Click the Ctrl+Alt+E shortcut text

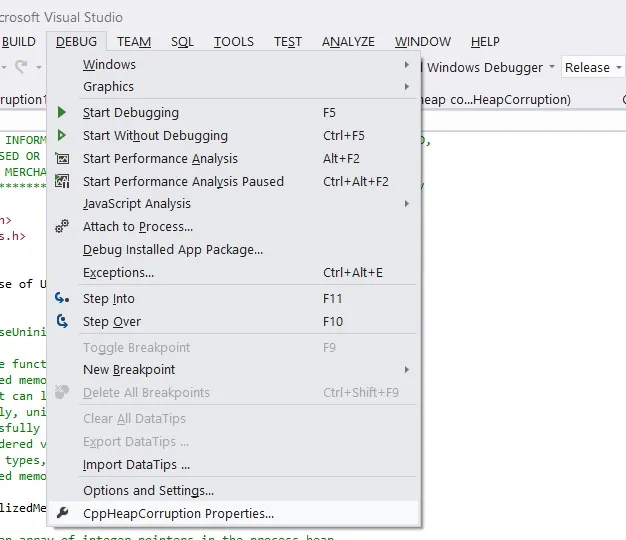click(x=353, y=272)
